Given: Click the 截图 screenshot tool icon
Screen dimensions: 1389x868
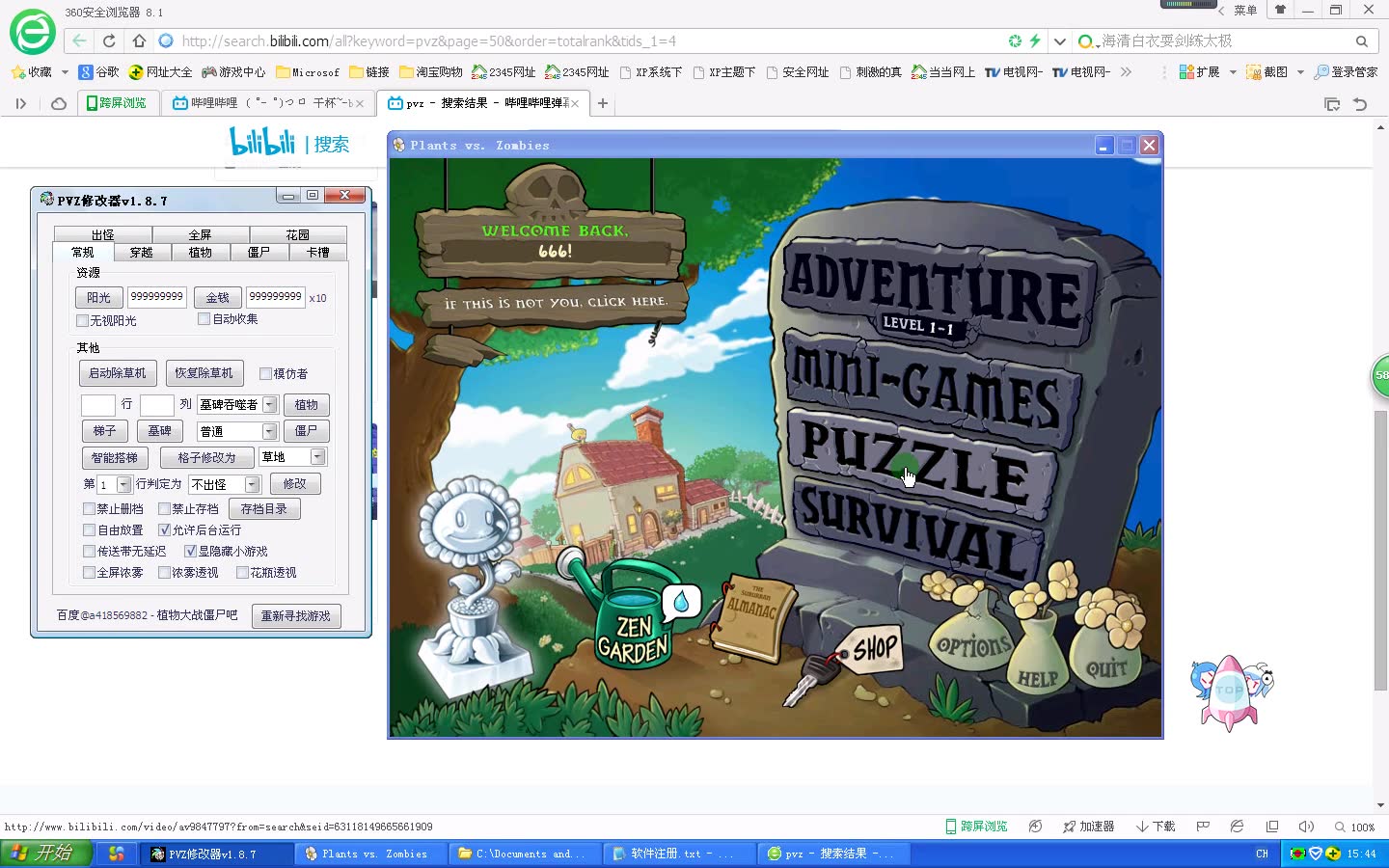Looking at the screenshot, I should click(x=1266, y=72).
